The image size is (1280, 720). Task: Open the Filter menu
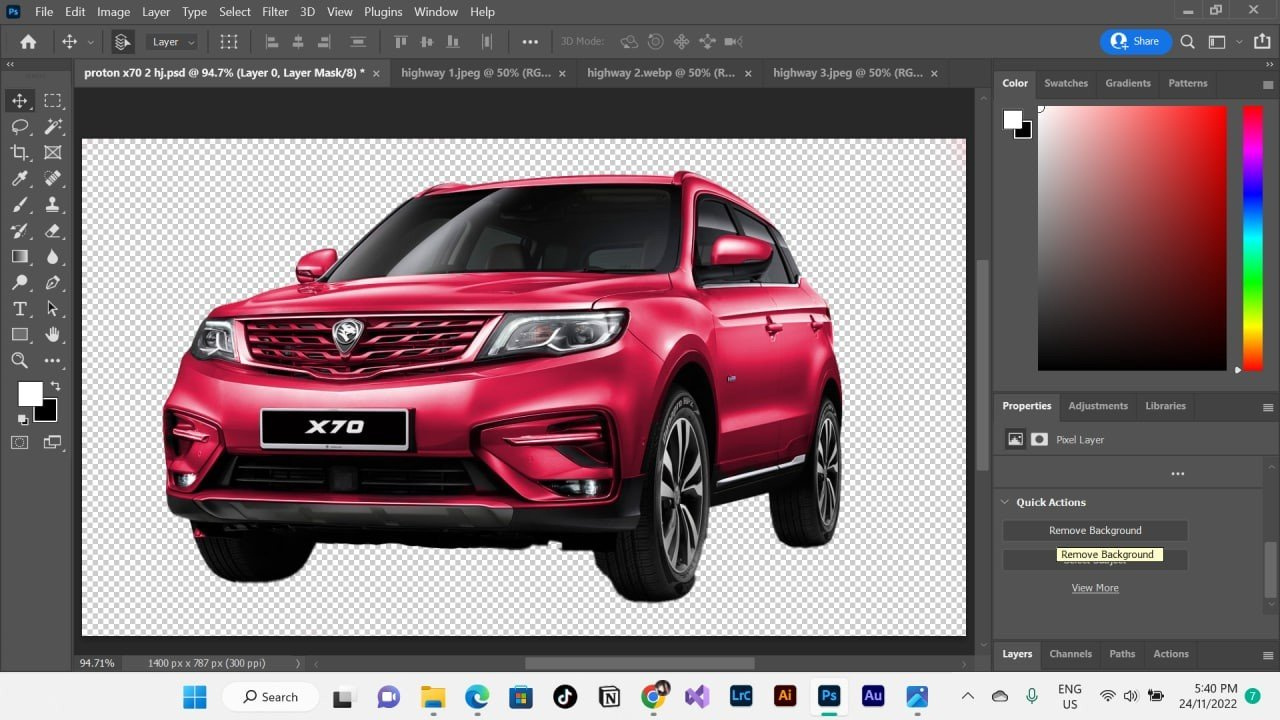click(x=275, y=12)
